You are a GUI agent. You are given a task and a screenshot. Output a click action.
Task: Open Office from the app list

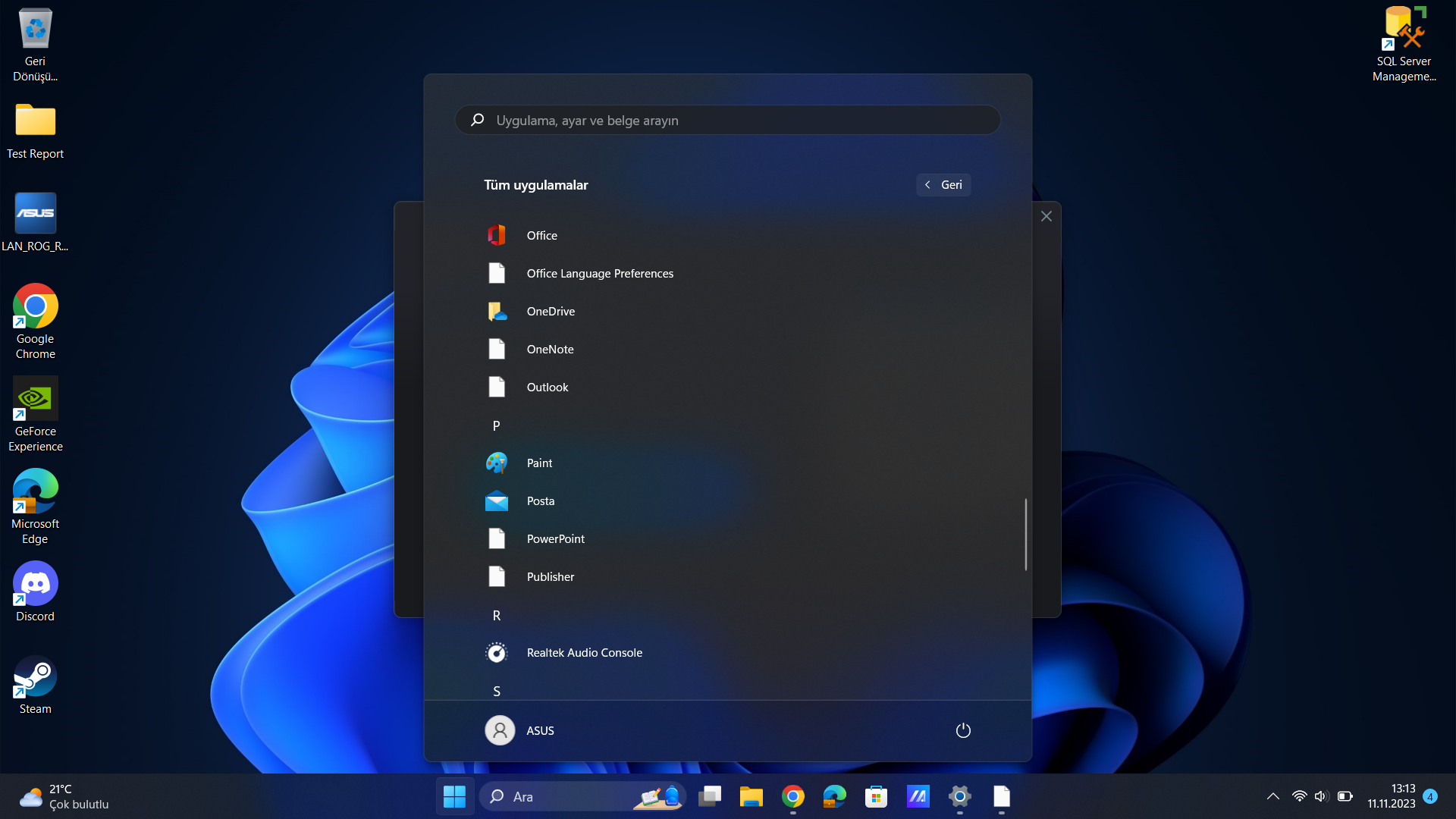pos(541,235)
